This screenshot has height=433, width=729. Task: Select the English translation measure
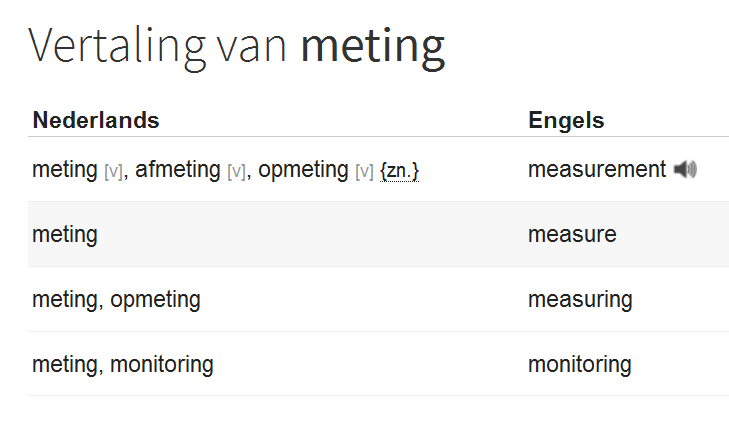572,235
